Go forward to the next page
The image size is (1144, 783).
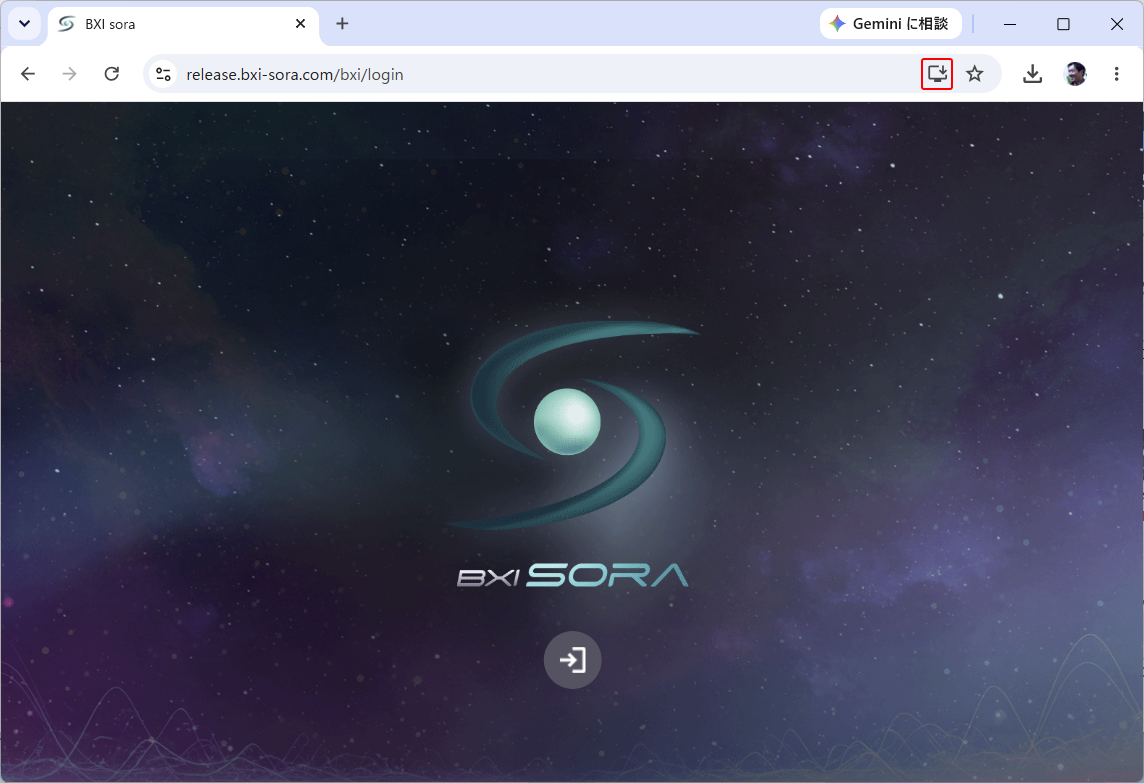[69, 74]
